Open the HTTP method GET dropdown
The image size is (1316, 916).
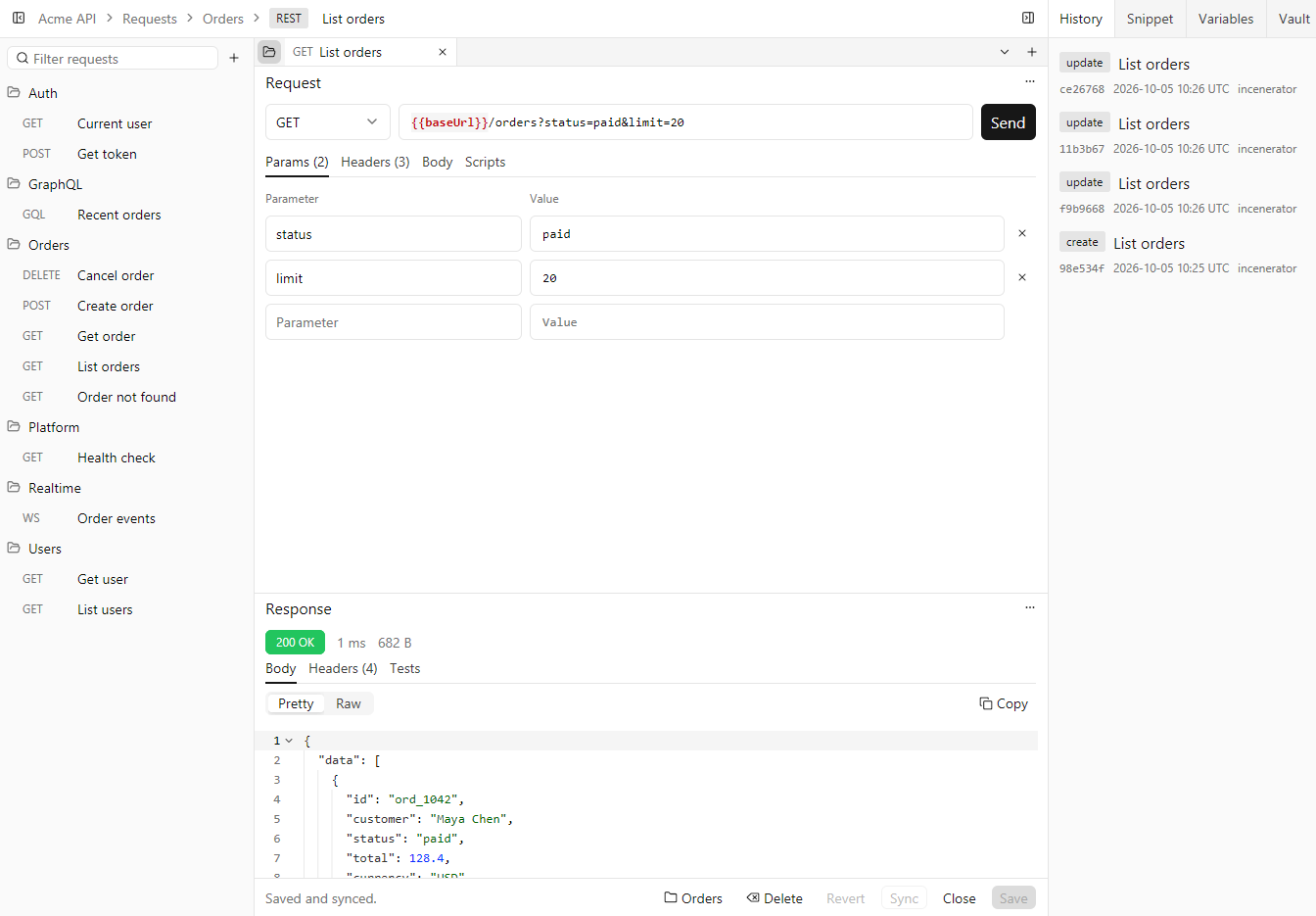click(328, 122)
